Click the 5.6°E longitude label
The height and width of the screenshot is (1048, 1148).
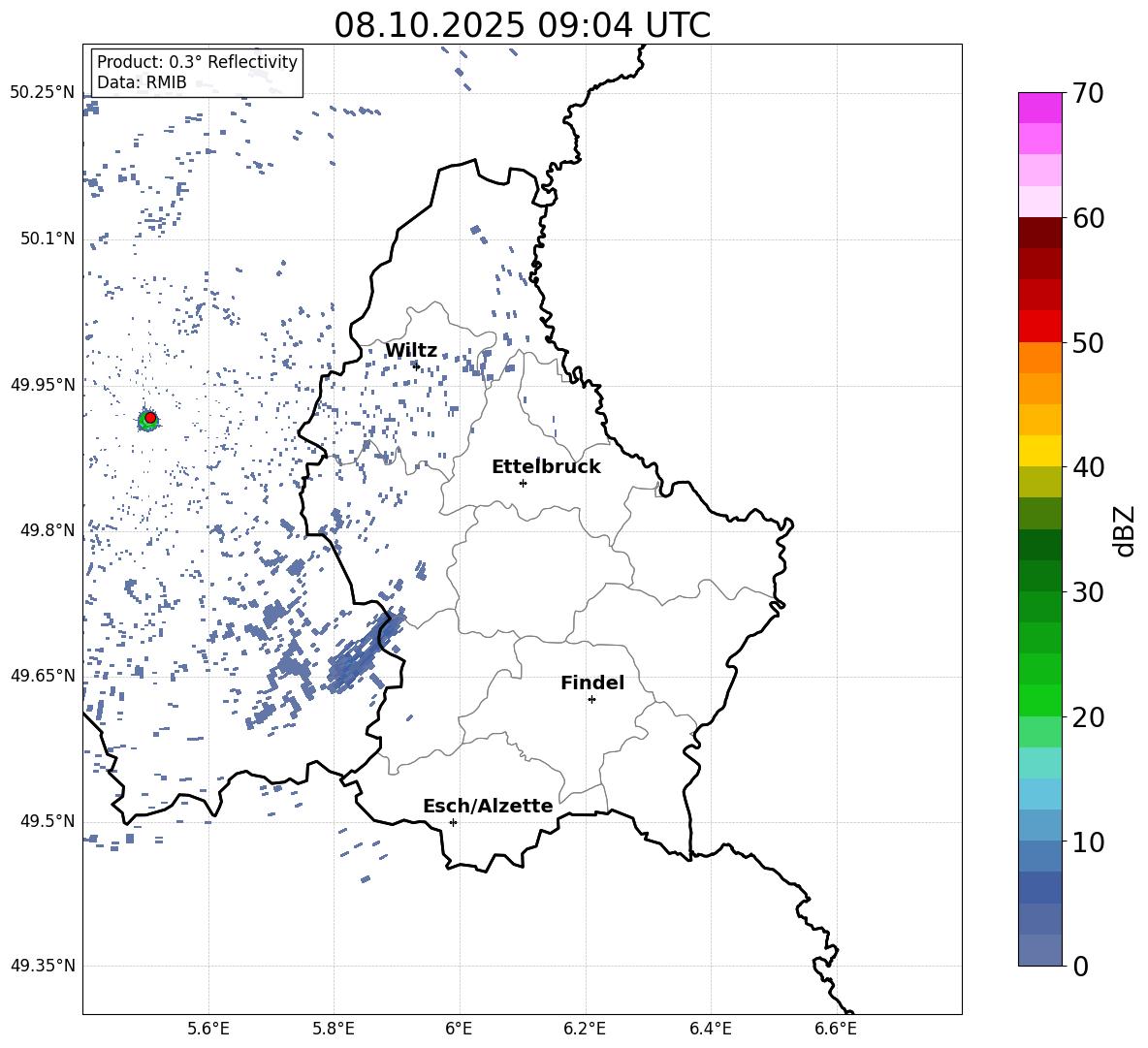[208, 1029]
